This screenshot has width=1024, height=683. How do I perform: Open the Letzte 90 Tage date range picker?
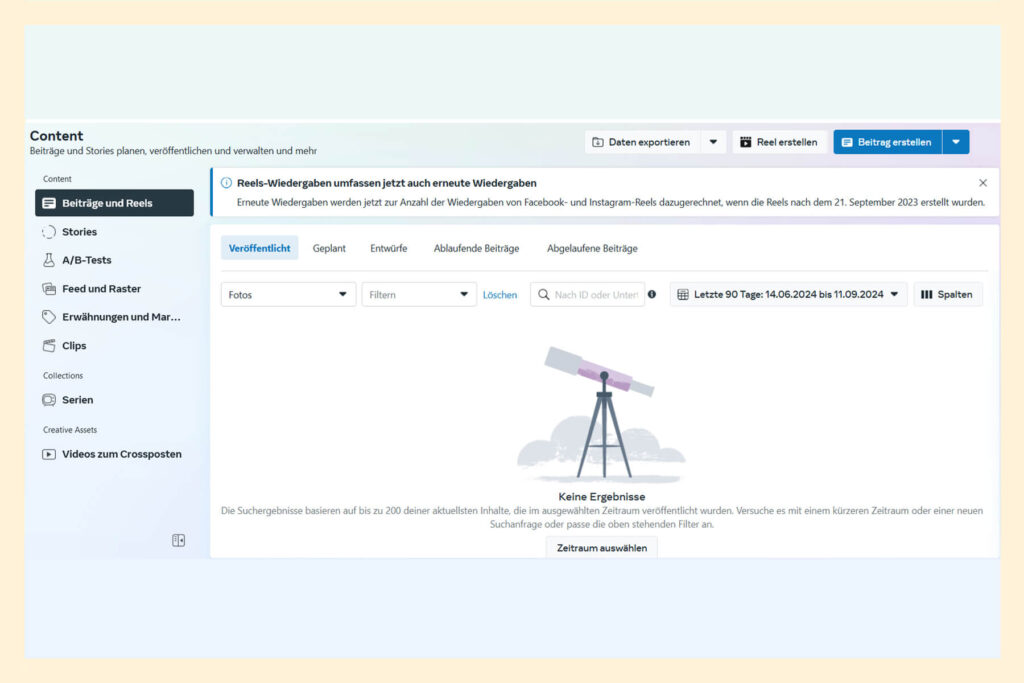tap(788, 295)
